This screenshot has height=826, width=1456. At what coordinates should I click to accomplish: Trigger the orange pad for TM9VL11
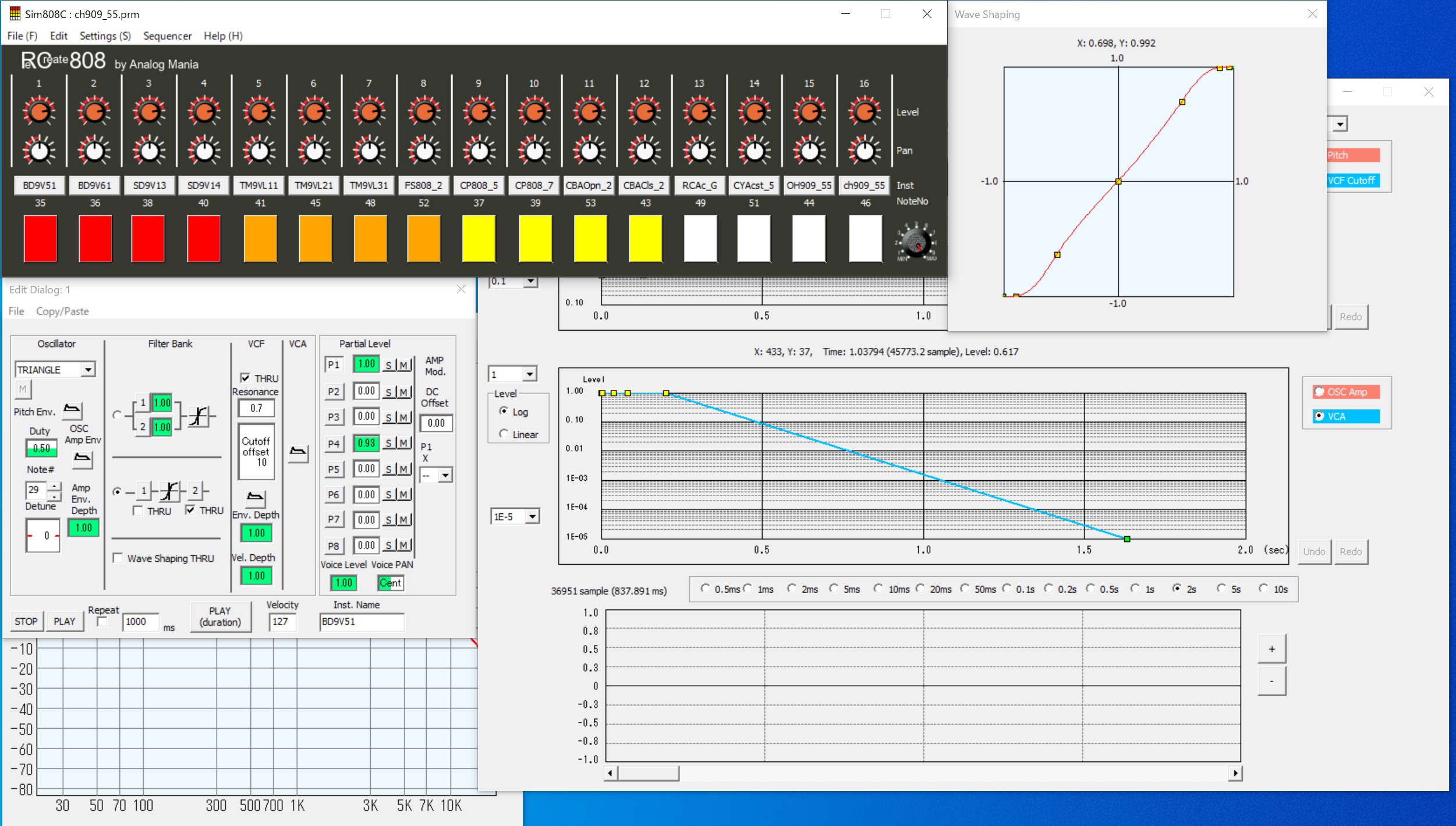click(260, 239)
